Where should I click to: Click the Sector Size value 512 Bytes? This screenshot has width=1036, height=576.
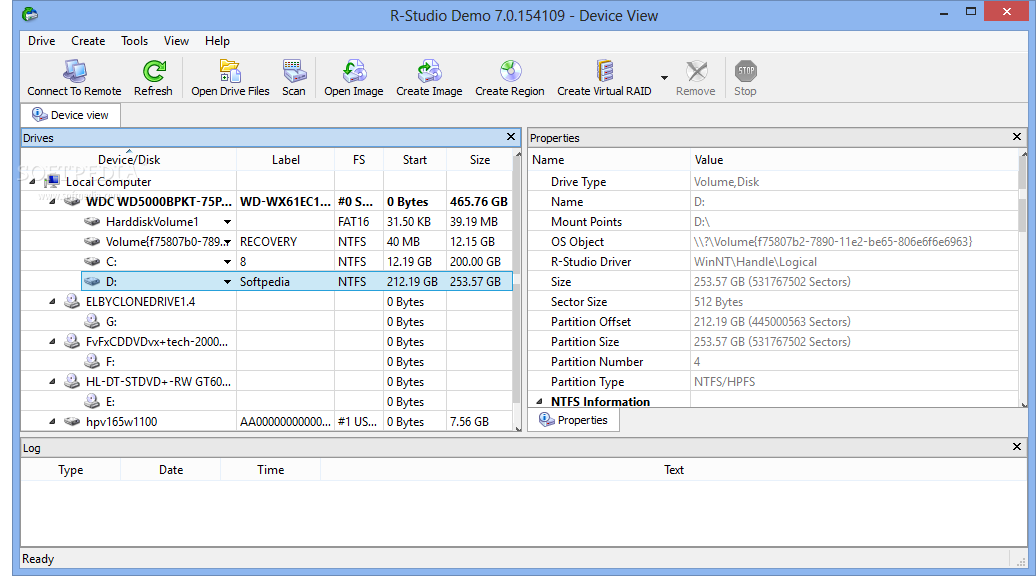coord(718,302)
